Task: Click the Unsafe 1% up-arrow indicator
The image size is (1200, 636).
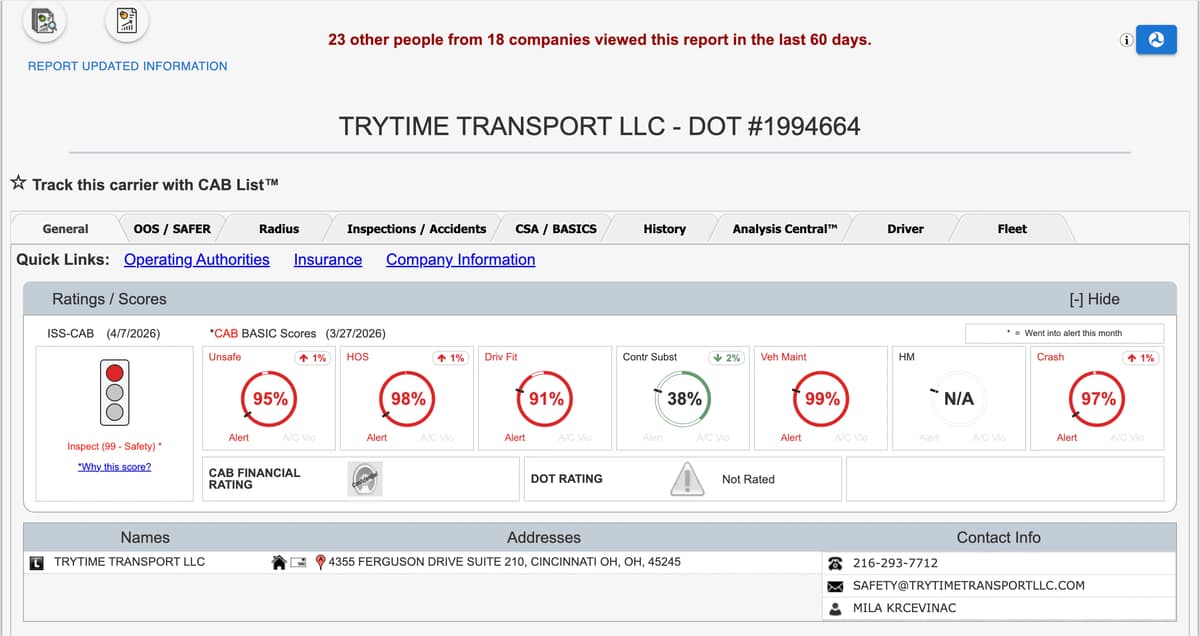Action: [x=314, y=358]
